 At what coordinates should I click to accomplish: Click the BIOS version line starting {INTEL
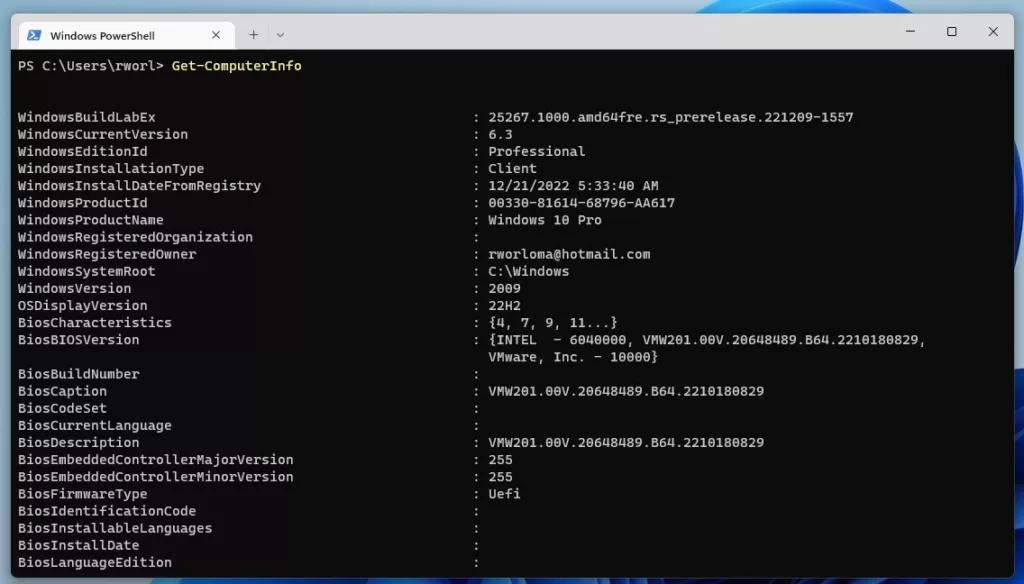point(707,340)
